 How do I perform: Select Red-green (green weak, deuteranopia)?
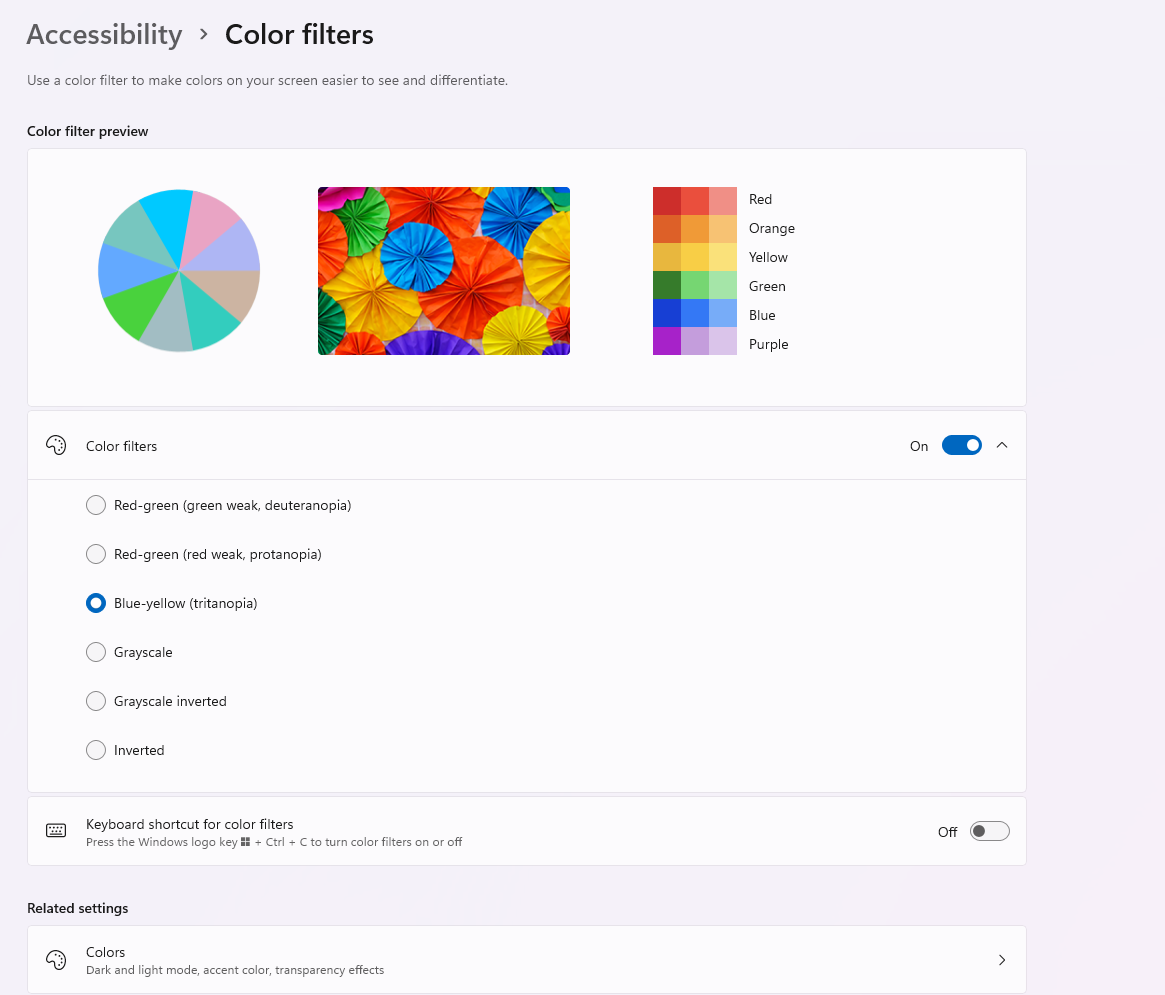click(95, 505)
